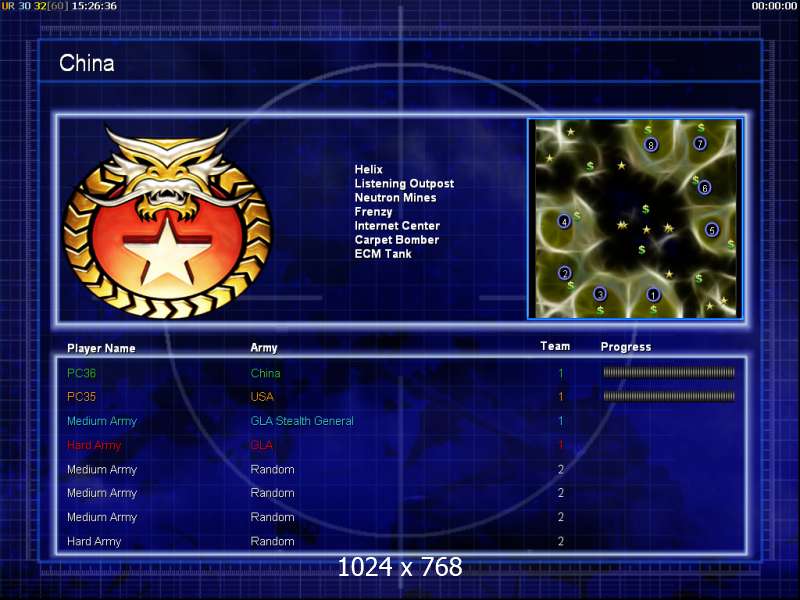Click the 15:26:36 clock readout
Image resolution: width=800 pixels, height=600 pixels.
click(x=94, y=6)
